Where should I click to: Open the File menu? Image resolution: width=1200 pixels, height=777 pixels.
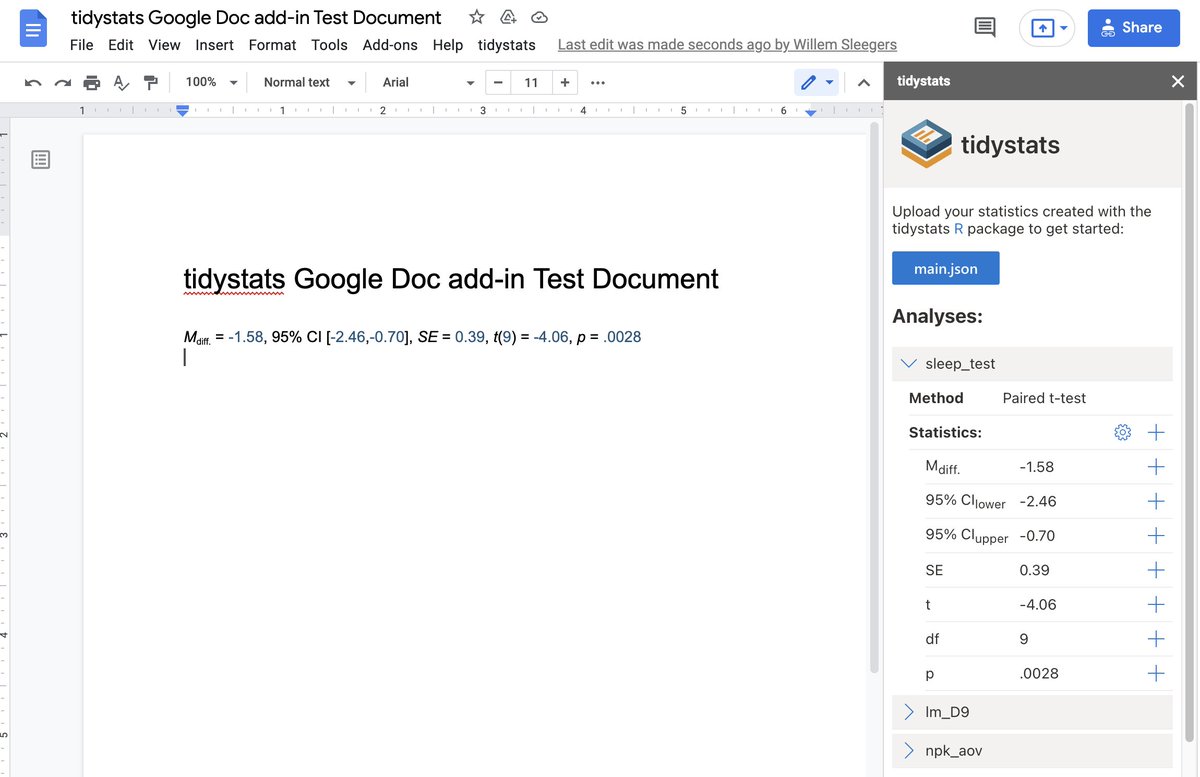coord(81,45)
